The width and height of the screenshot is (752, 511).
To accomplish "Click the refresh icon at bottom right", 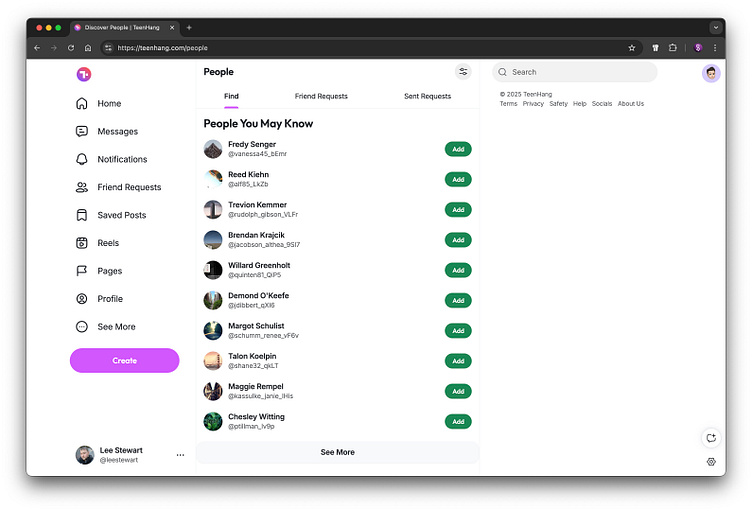I will [x=711, y=437].
